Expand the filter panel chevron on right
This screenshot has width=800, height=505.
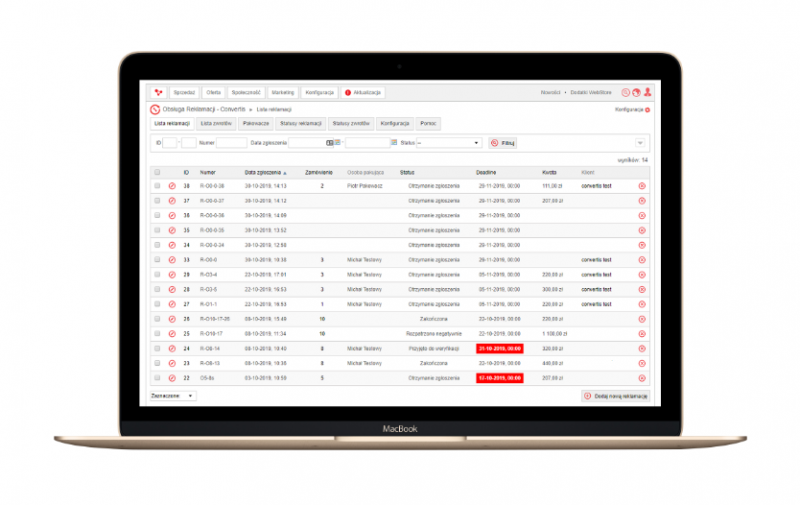[x=640, y=143]
